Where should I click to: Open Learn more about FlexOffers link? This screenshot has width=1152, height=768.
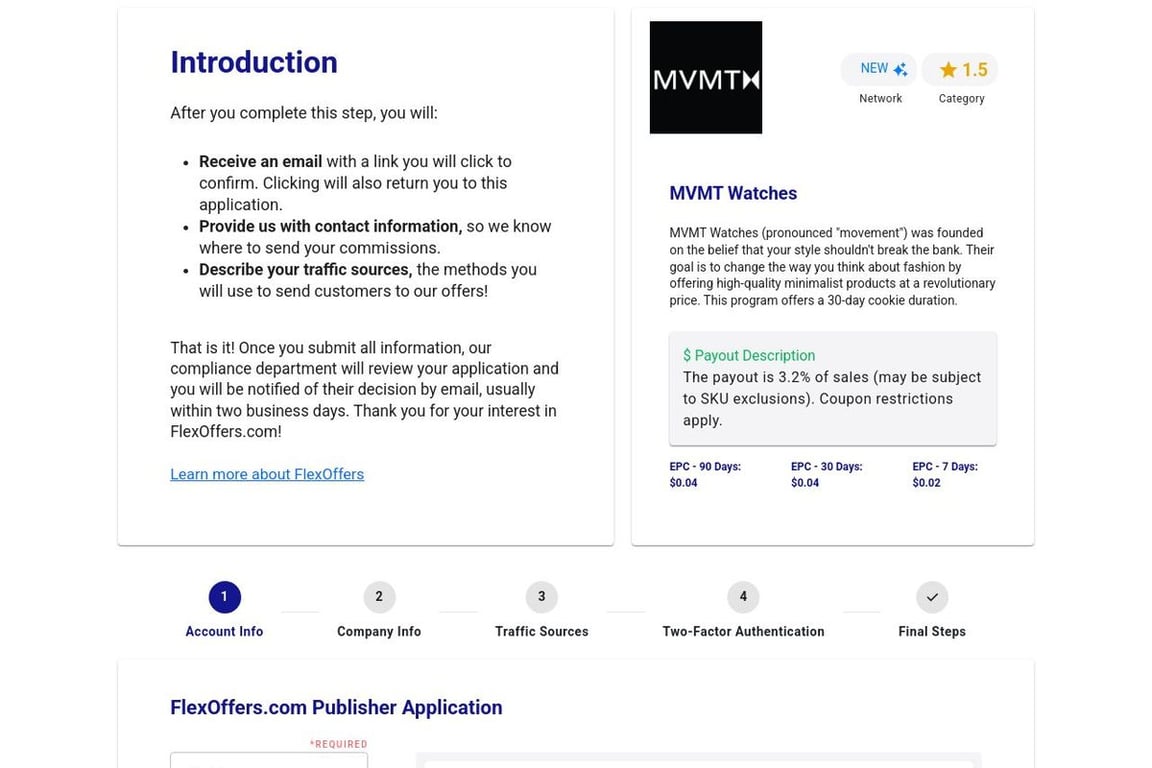click(x=267, y=474)
